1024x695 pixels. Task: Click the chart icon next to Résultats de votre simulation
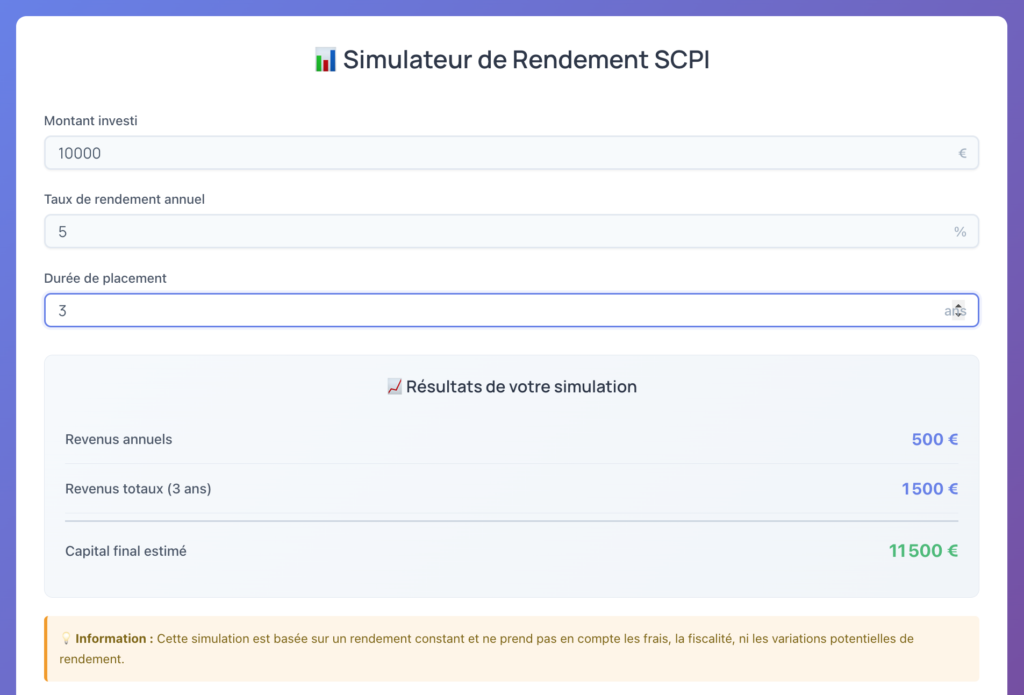393,386
